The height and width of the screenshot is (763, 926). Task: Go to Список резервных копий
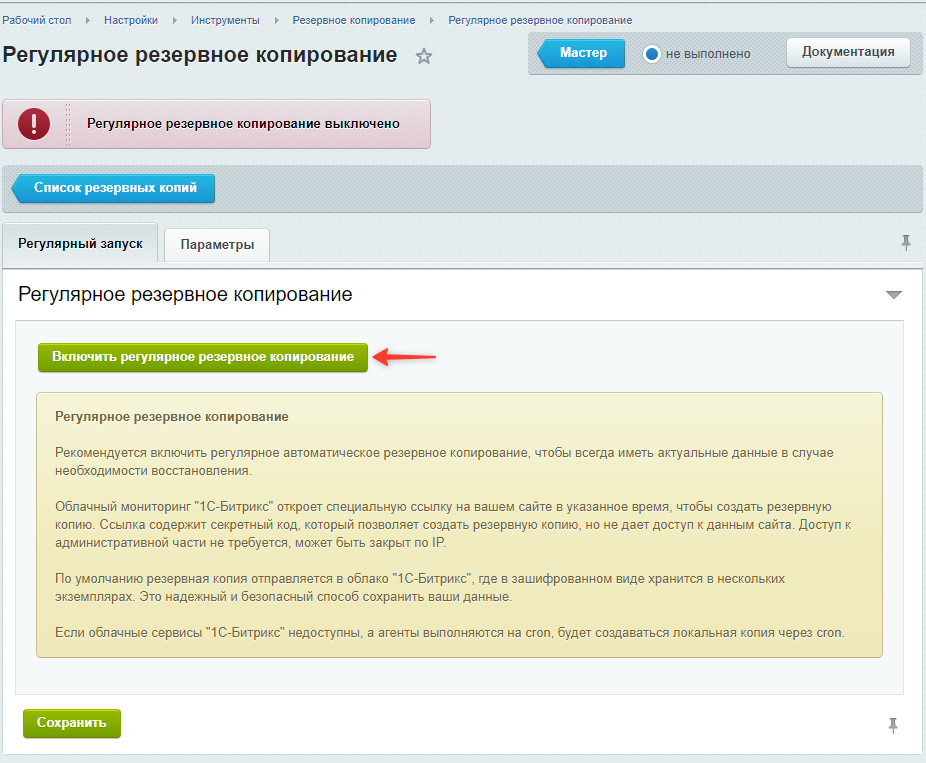tap(113, 188)
